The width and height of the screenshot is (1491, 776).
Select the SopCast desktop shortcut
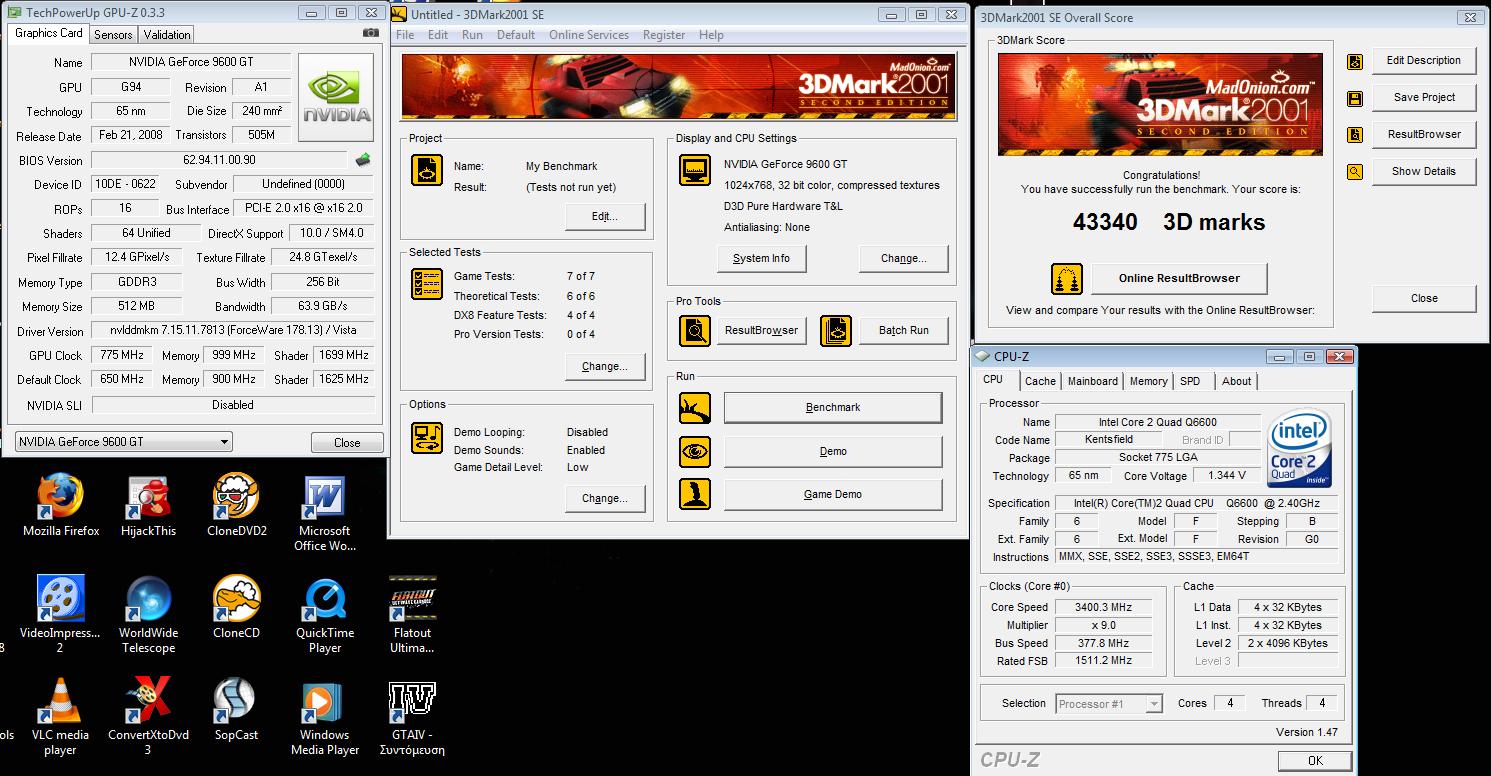236,710
